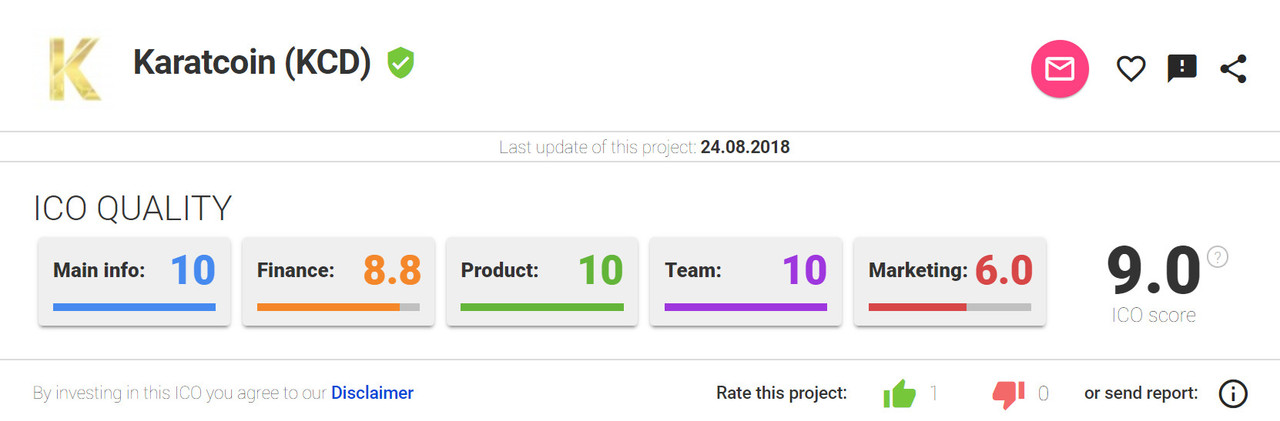
Task: Click the orange Finance progress bar
Action: [329, 307]
